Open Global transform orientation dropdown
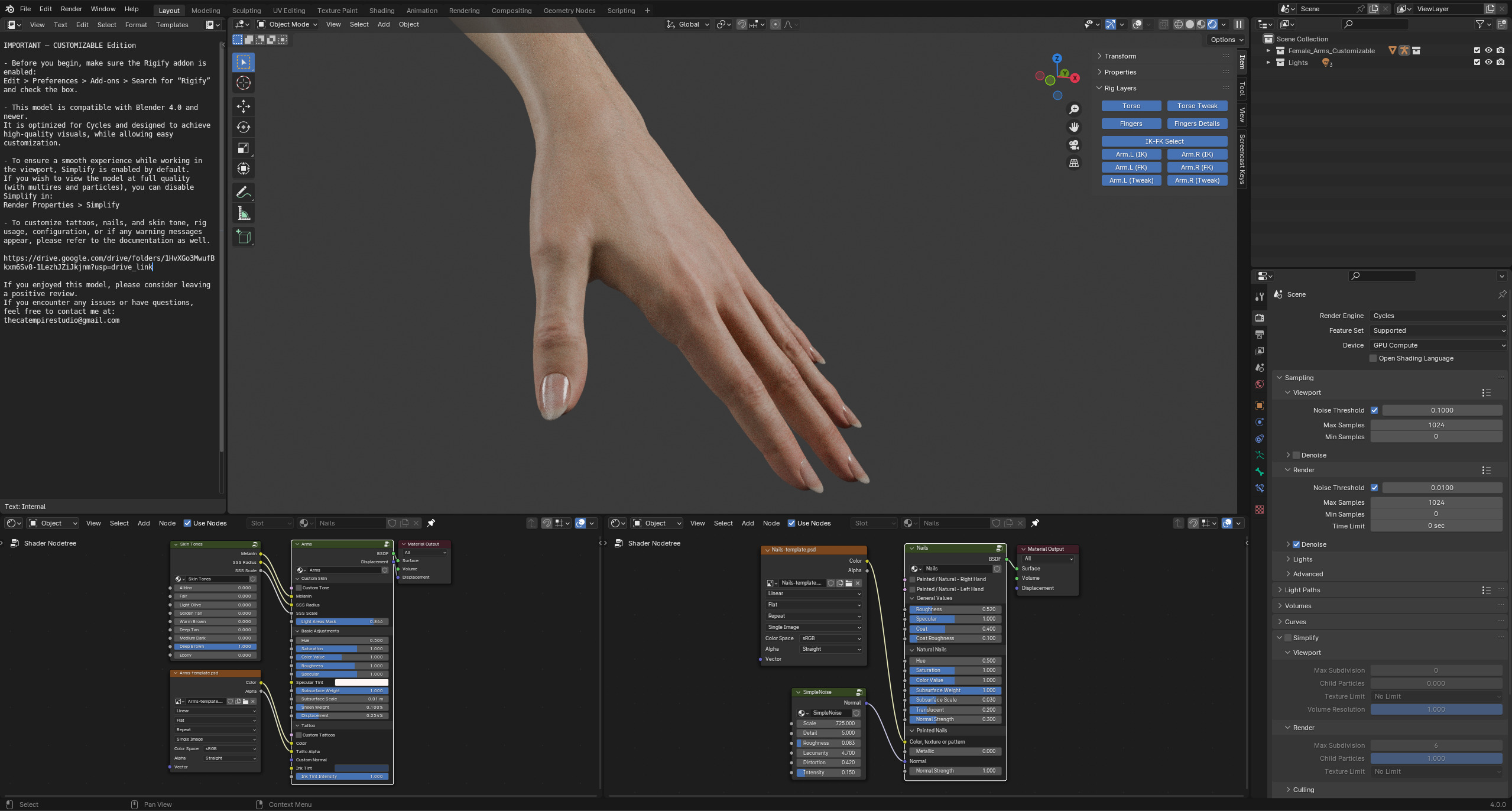The image size is (1512, 811). (688, 24)
